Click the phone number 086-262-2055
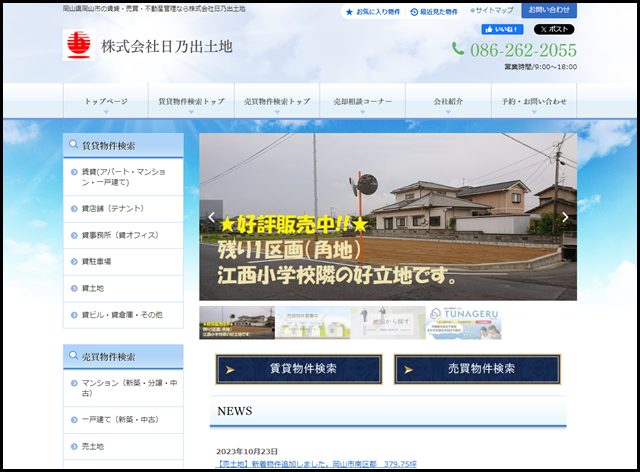 pos(523,50)
